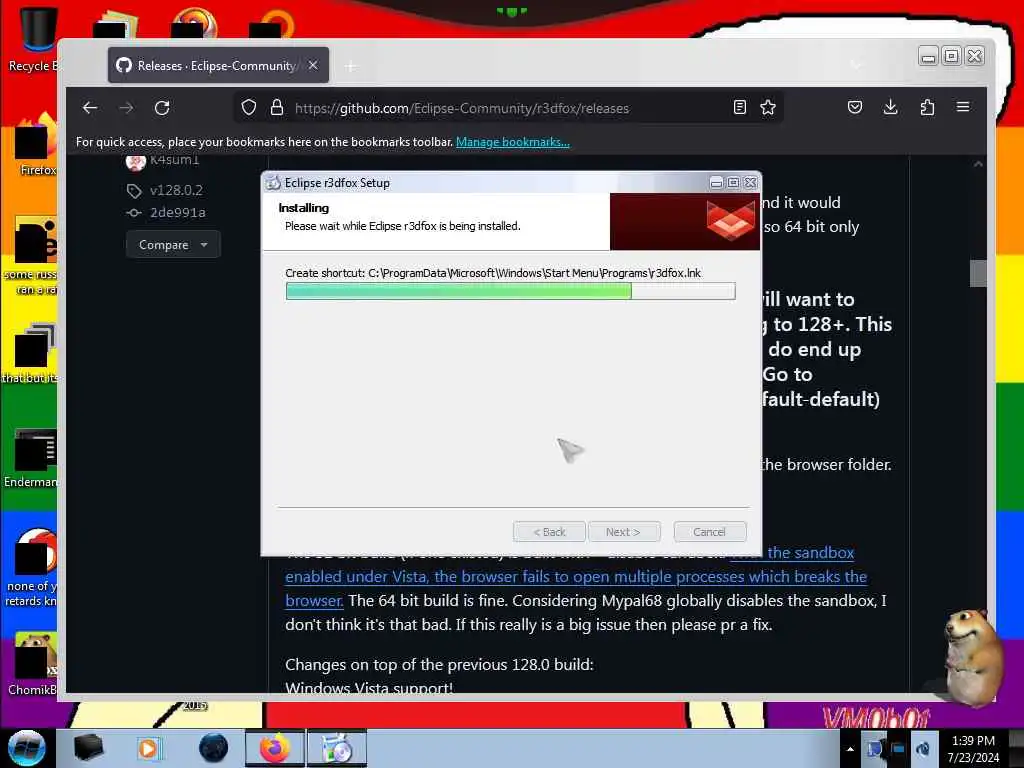Screen dimensions: 1024x768
Task: Open the black box taskbar icon
Action: point(88,748)
